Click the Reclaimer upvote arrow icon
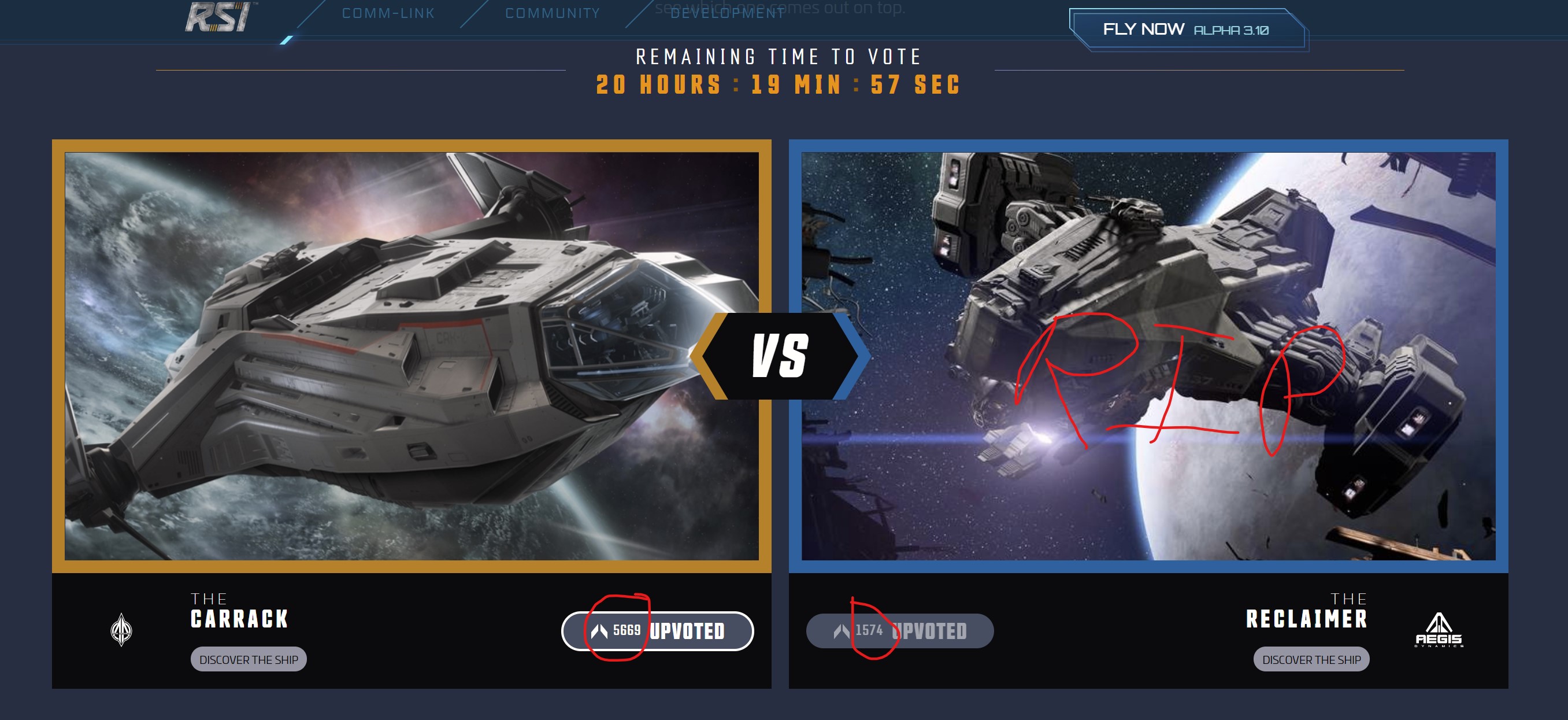The image size is (1568, 720). click(x=842, y=631)
